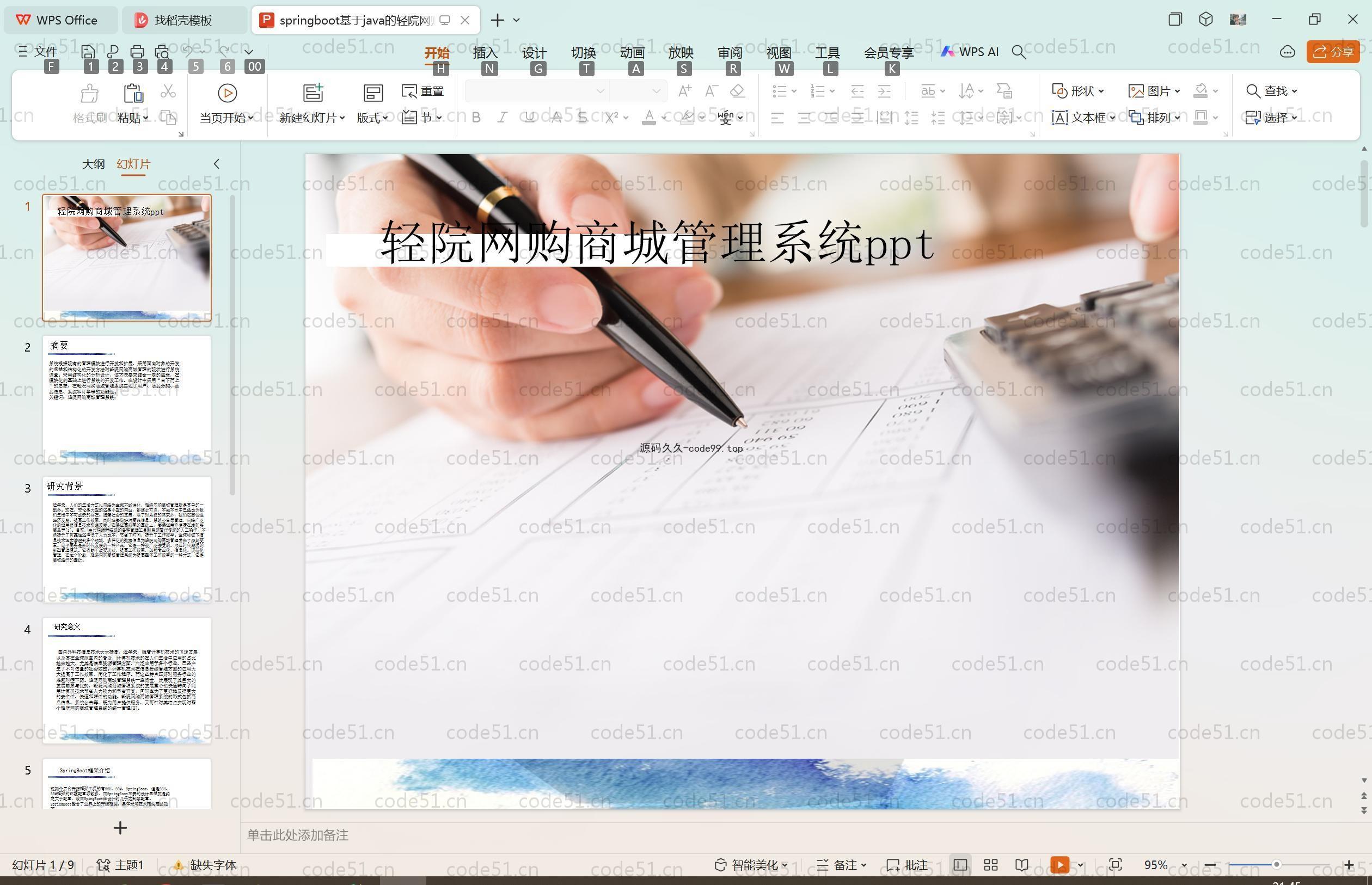This screenshot has height=885, width=1372.
Task: Click the Redo arrow icon
Action: 225,51
